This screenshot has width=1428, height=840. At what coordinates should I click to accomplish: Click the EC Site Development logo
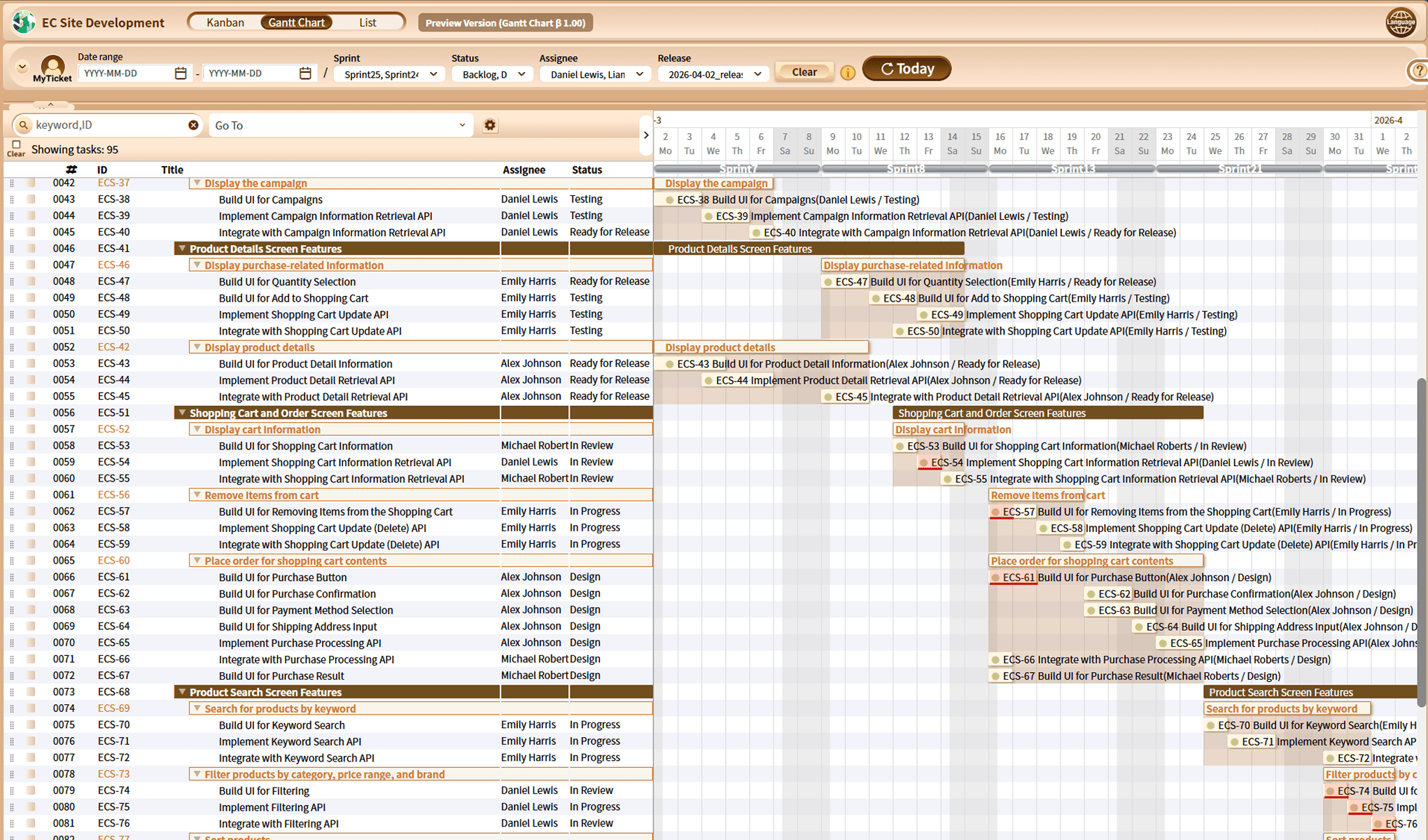[x=24, y=22]
